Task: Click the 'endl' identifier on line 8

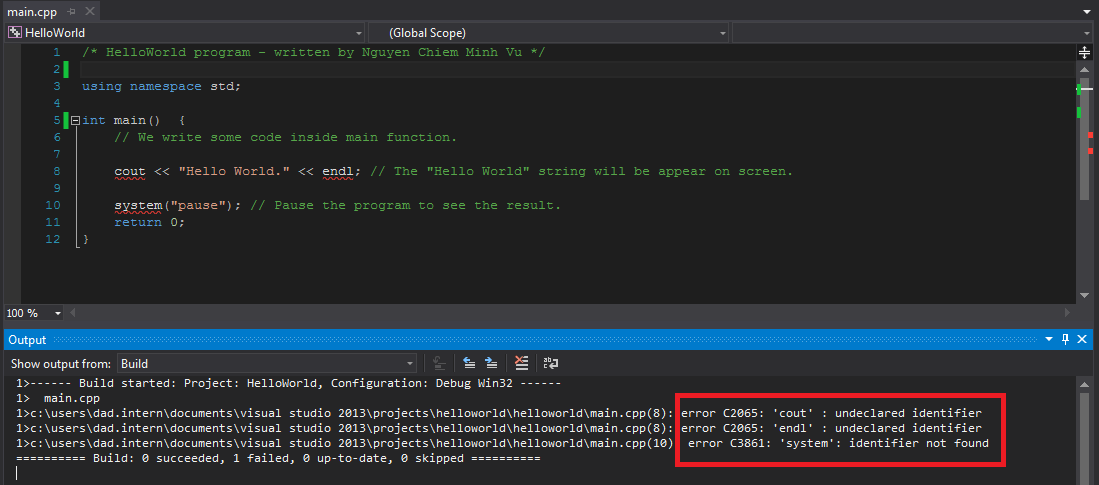Action: pyautogui.click(x=338, y=172)
